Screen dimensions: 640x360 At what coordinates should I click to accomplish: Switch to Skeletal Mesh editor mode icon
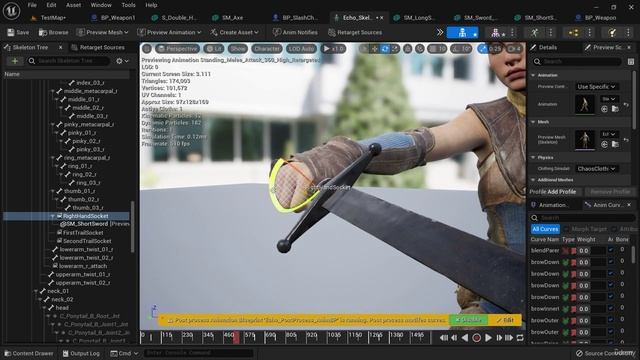click(x=495, y=33)
